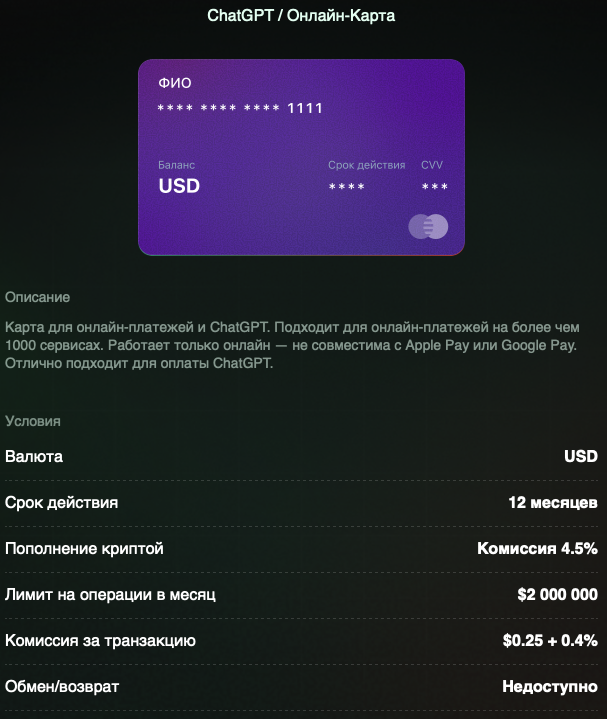Screen dimensions: 607x719
Task: Click the Описание section heading
Action: click(x=37, y=297)
